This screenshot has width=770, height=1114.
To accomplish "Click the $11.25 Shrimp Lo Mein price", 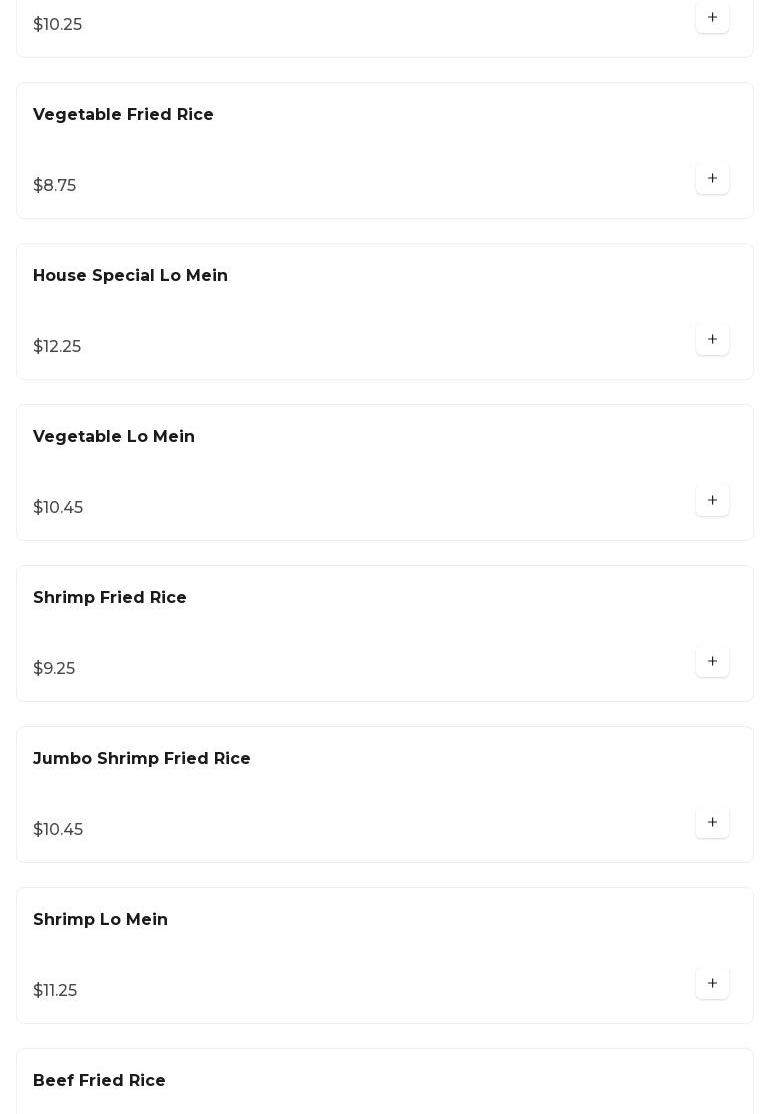I will click(x=55, y=991).
